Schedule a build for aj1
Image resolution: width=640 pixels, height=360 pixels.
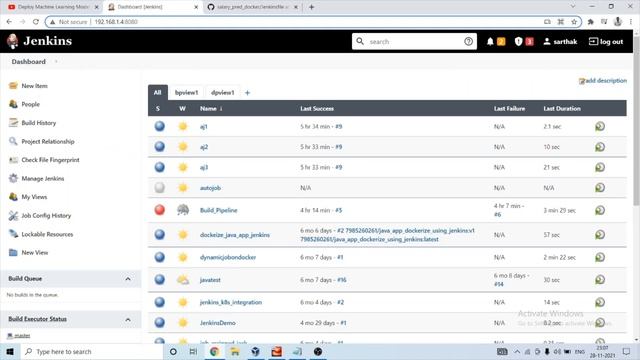click(x=600, y=127)
